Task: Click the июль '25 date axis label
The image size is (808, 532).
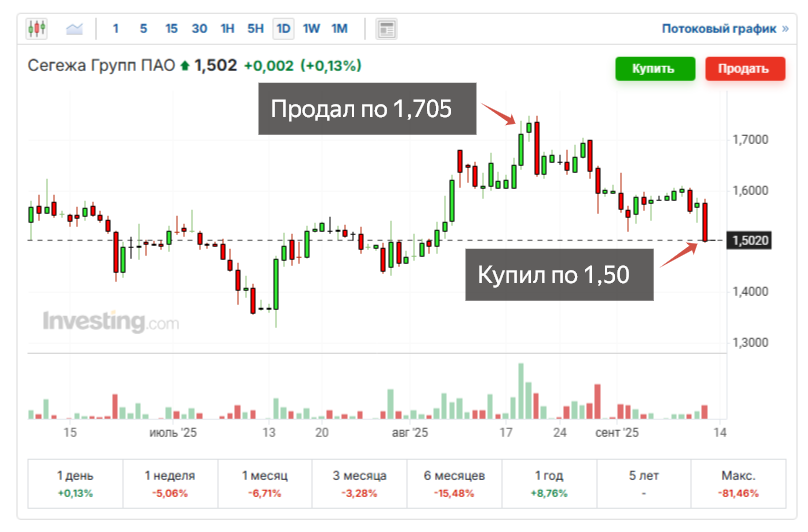Action: pyautogui.click(x=173, y=433)
